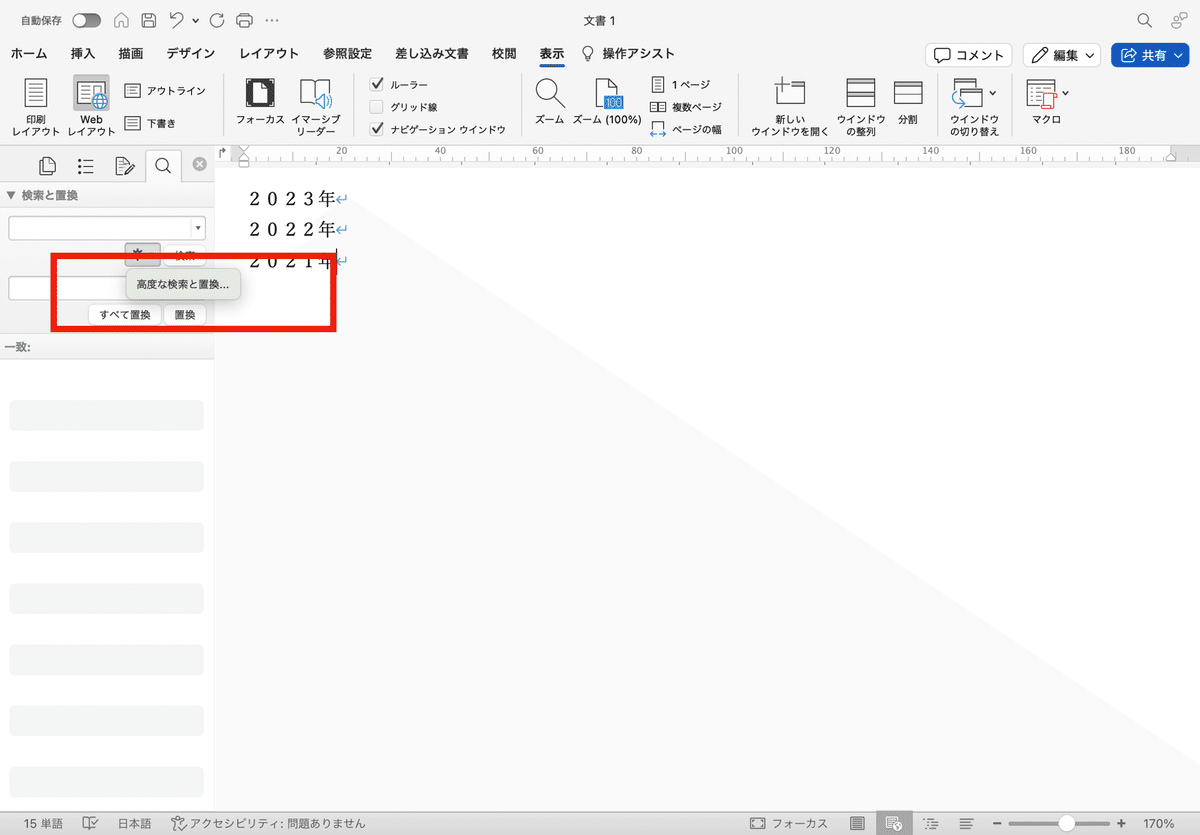Uncheck the ルーラー checkbox
The width and height of the screenshot is (1200, 835).
click(x=377, y=84)
